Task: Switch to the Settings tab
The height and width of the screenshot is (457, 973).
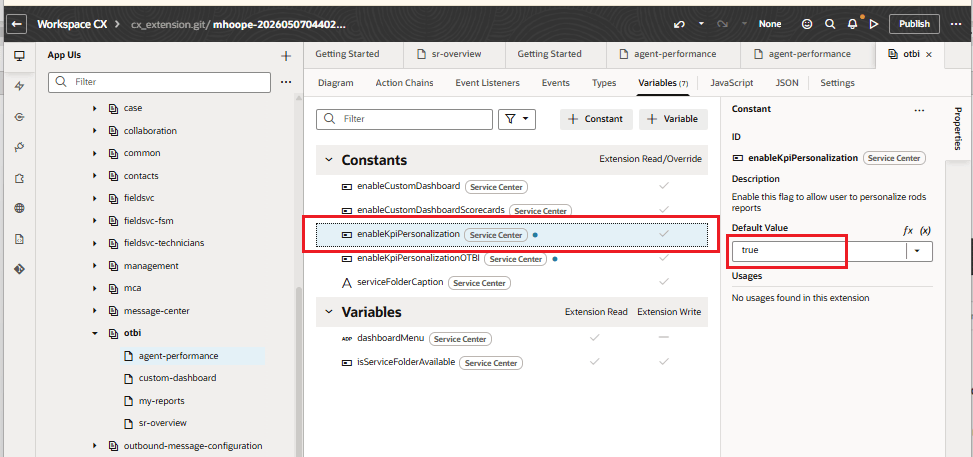Action: pyautogui.click(x=837, y=83)
